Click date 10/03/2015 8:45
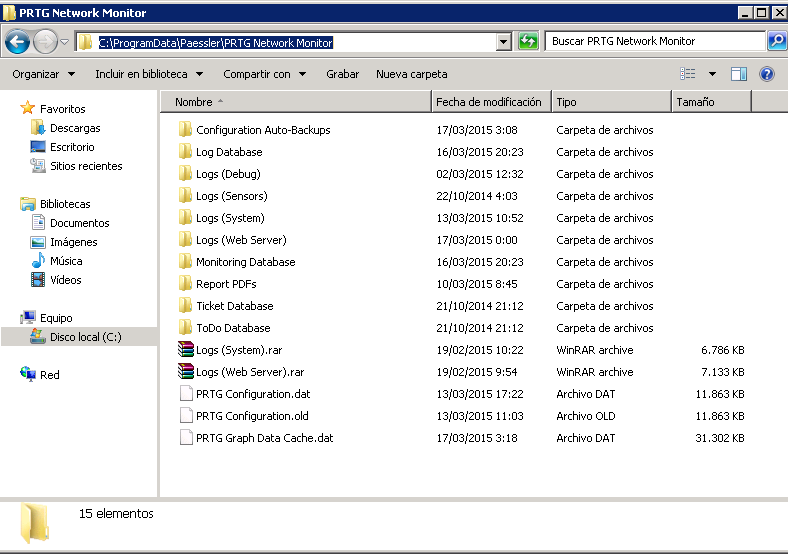The height and width of the screenshot is (554, 788). click(x=477, y=284)
